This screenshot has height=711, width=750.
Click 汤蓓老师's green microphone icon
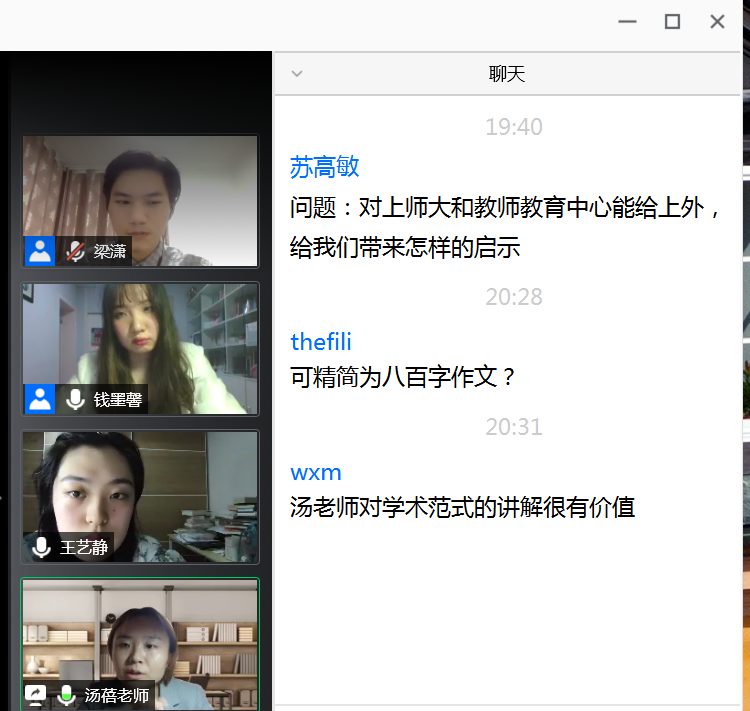[67, 695]
